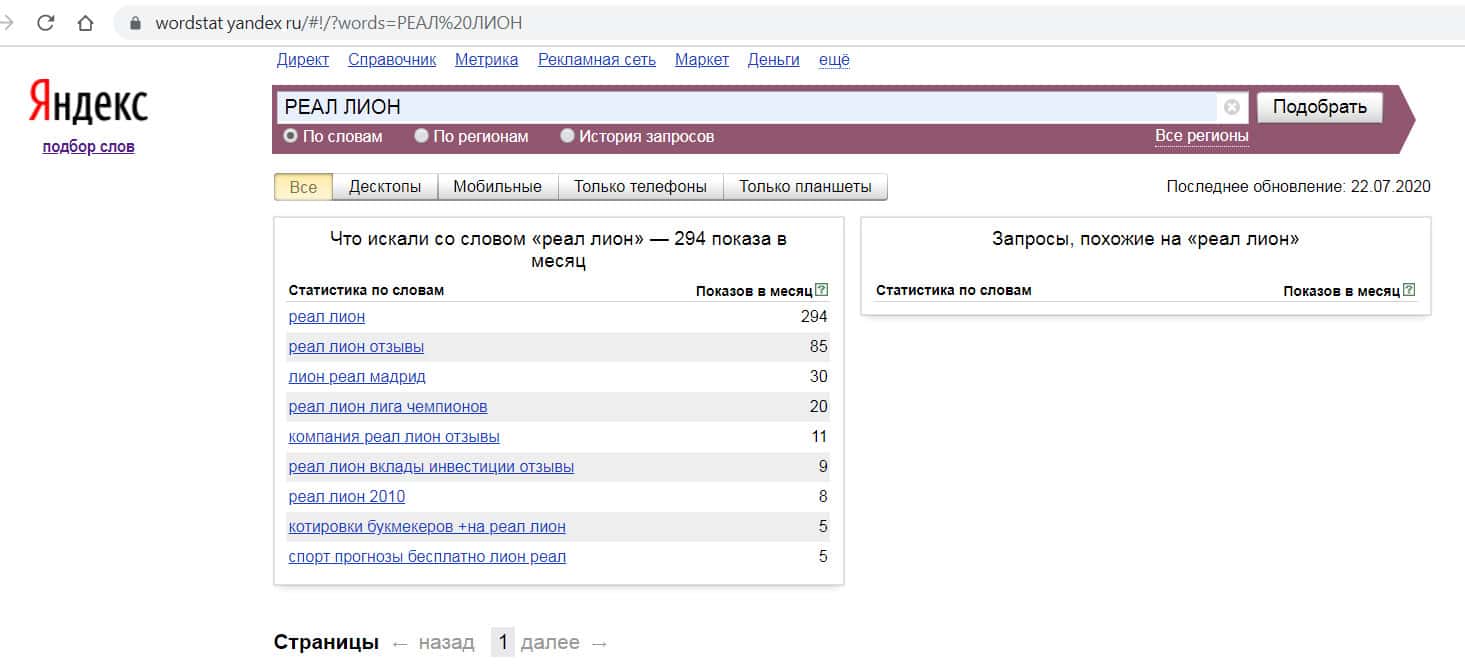Click the browser reload icon
Viewport: 1465px width, 672px height.
click(47, 22)
